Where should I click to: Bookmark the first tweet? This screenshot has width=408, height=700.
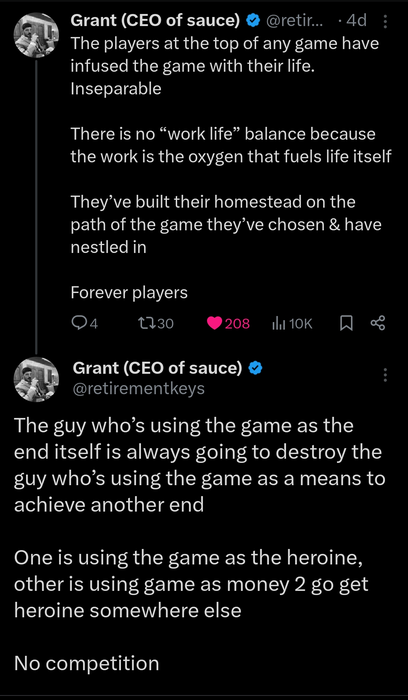346,323
